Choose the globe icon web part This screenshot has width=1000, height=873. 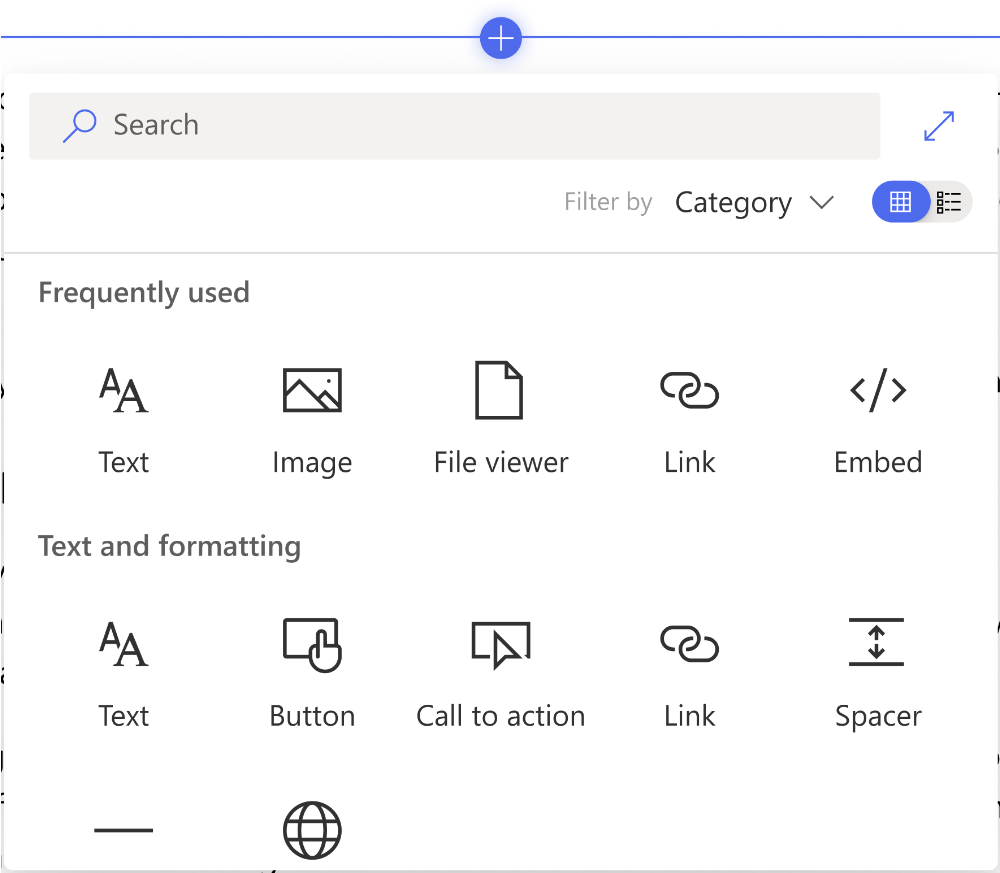point(312,831)
